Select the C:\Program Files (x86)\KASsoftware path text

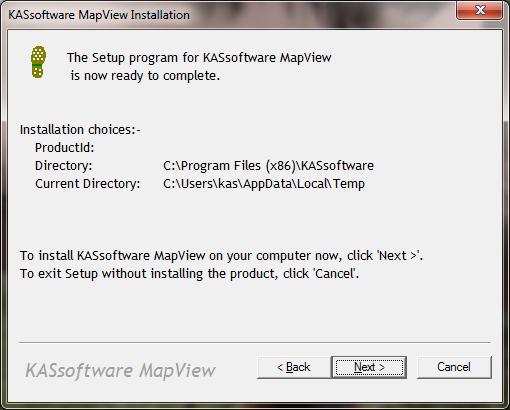pyautogui.click(x=268, y=166)
